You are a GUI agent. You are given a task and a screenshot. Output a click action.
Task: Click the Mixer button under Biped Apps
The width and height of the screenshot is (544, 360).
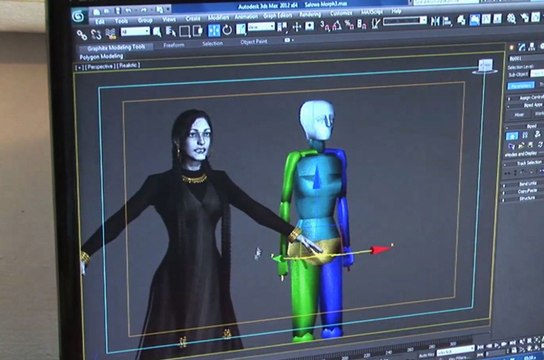pyautogui.click(x=519, y=115)
